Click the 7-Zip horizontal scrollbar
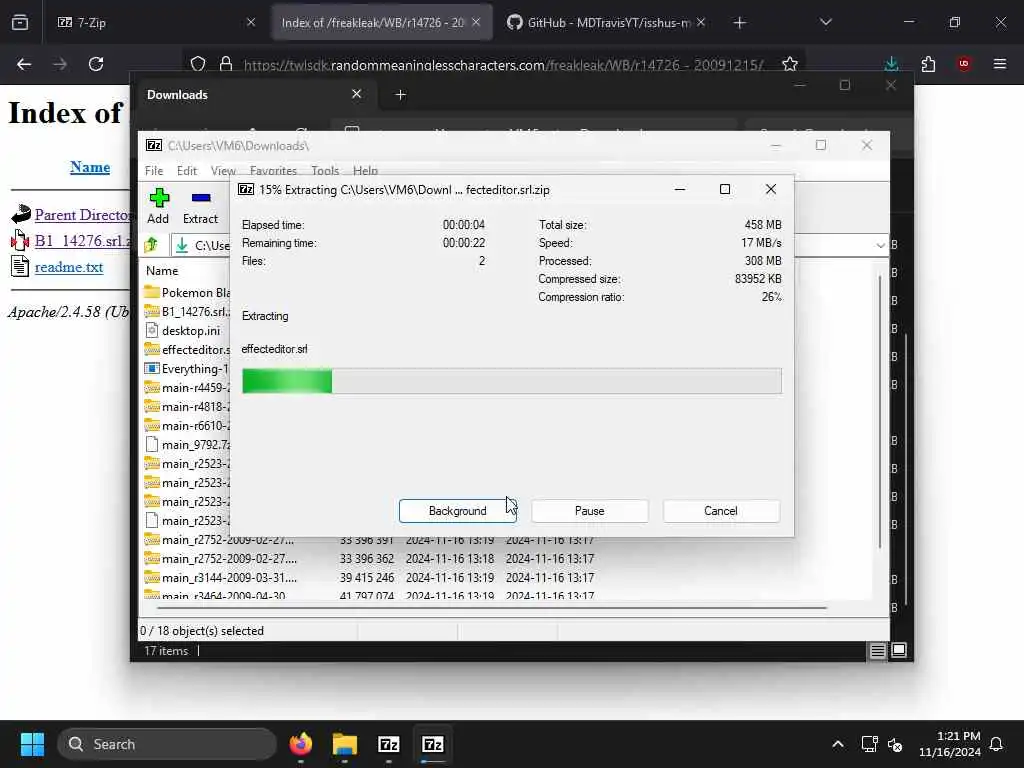 [x=491, y=607]
